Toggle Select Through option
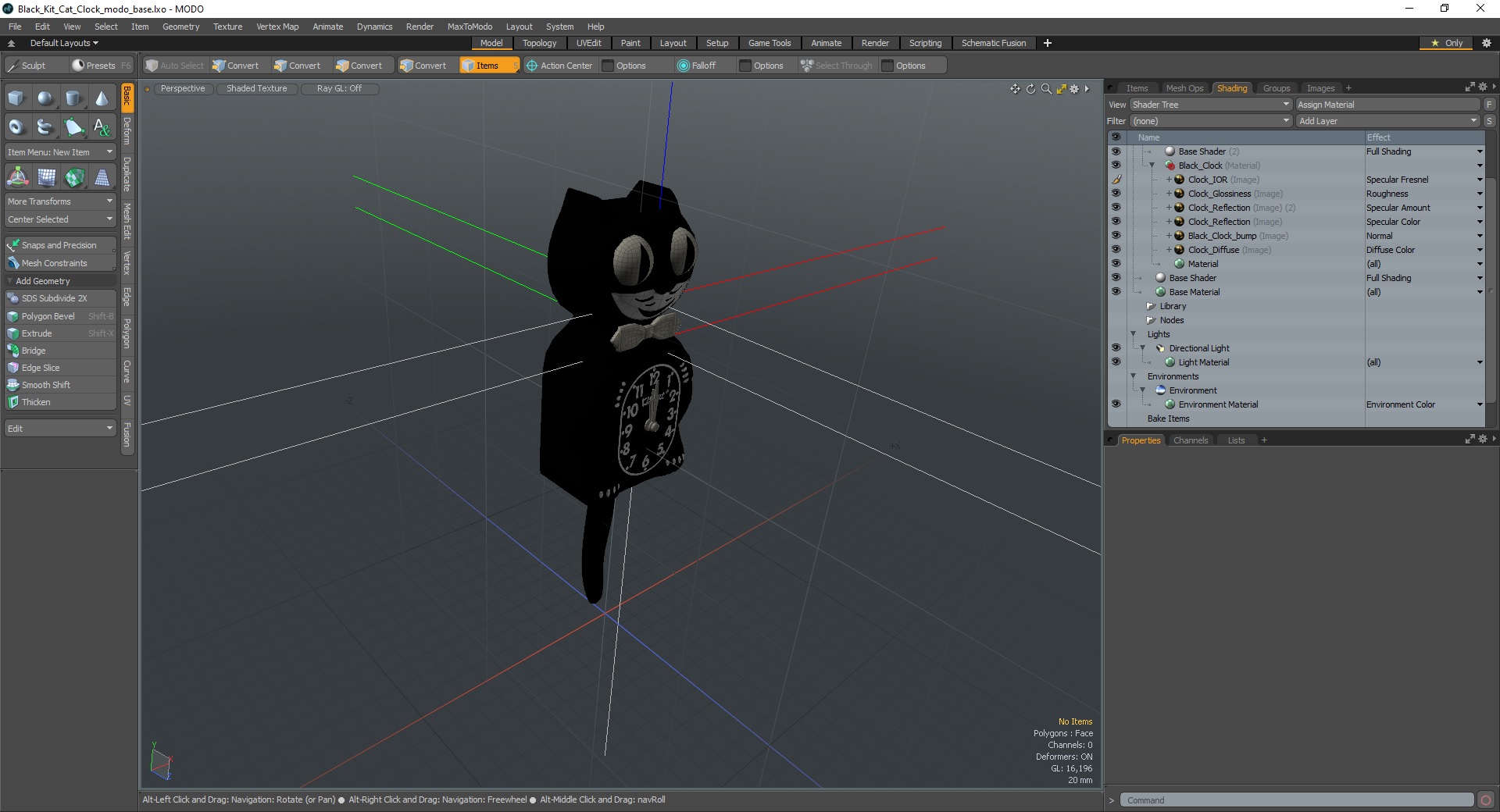The width and height of the screenshot is (1500, 812). pos(836,66)
